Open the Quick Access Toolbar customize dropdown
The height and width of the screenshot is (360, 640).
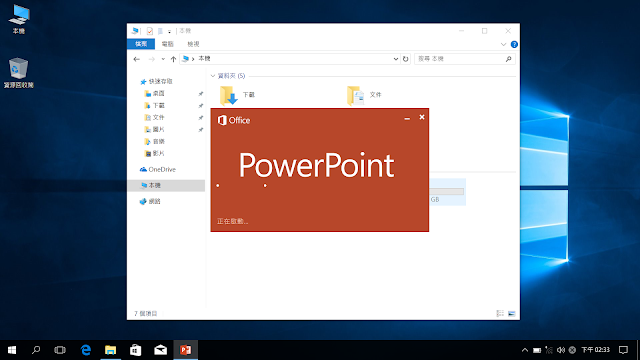tap(169, 31)
